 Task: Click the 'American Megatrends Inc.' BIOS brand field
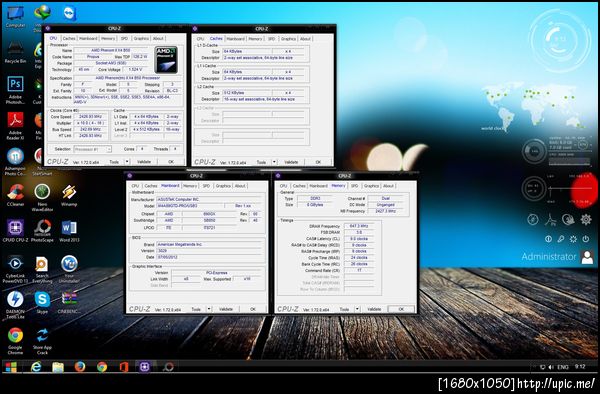pyautogui.click(x=209, y=244)
